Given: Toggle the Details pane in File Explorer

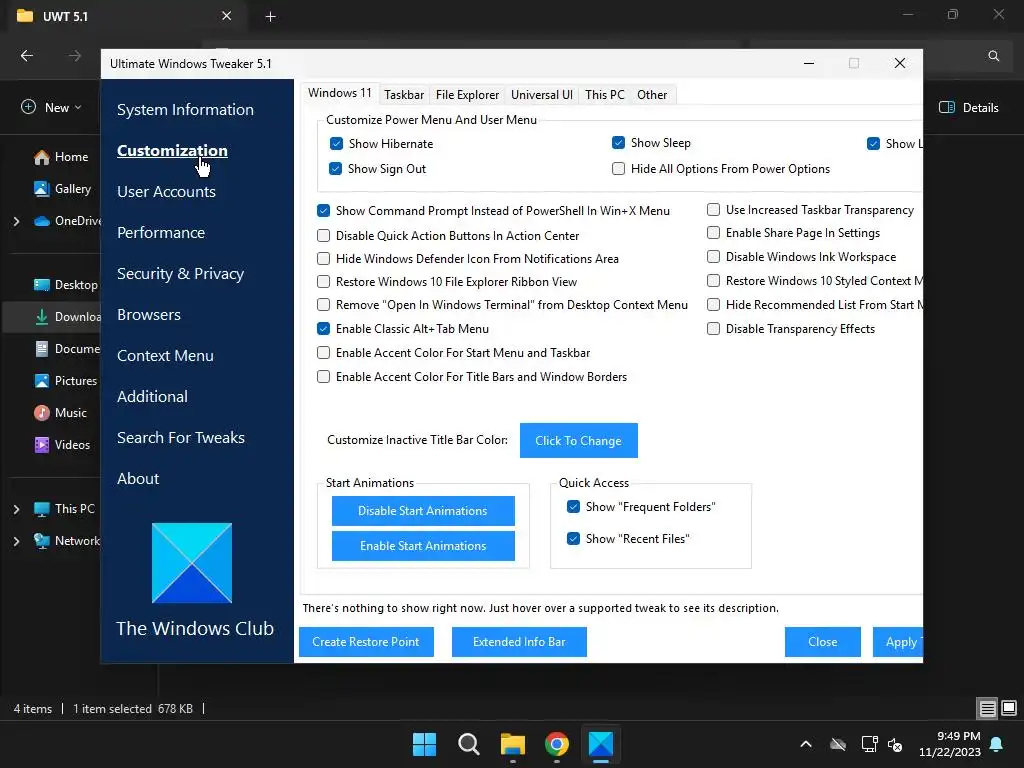Looking at the screenshot, I should point(969,108).
